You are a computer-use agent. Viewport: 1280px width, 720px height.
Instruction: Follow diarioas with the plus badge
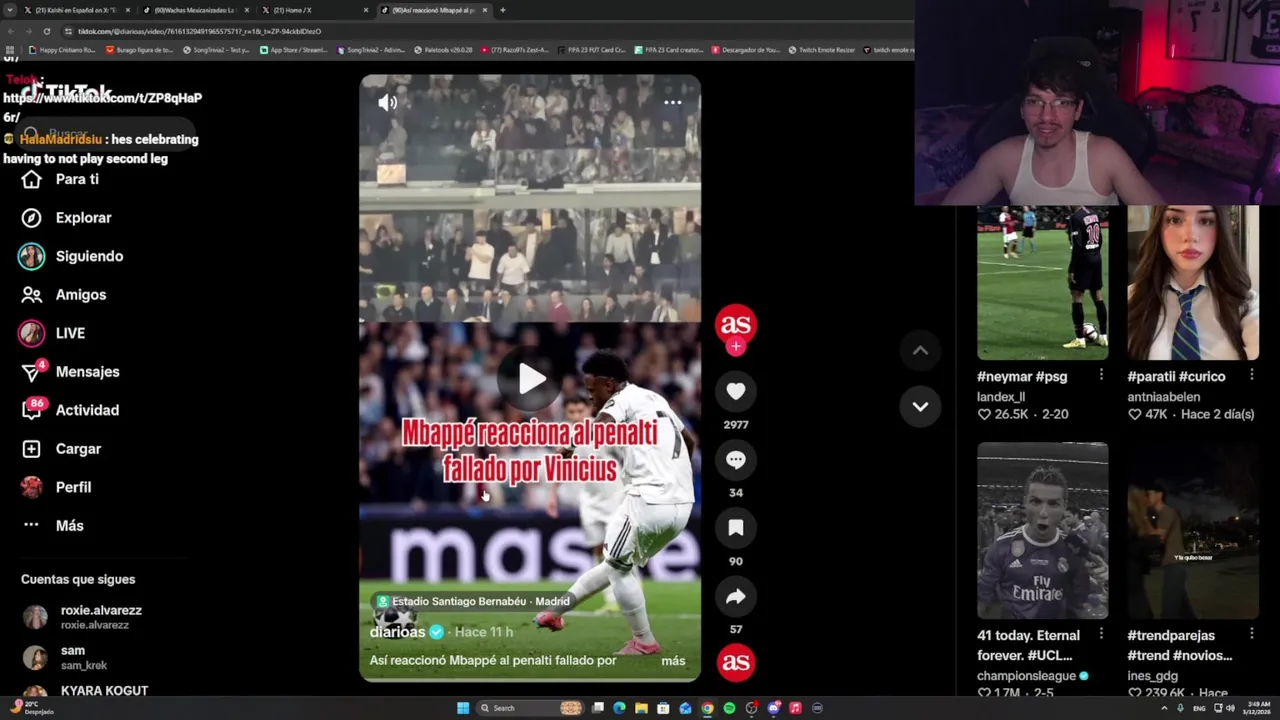736,346
